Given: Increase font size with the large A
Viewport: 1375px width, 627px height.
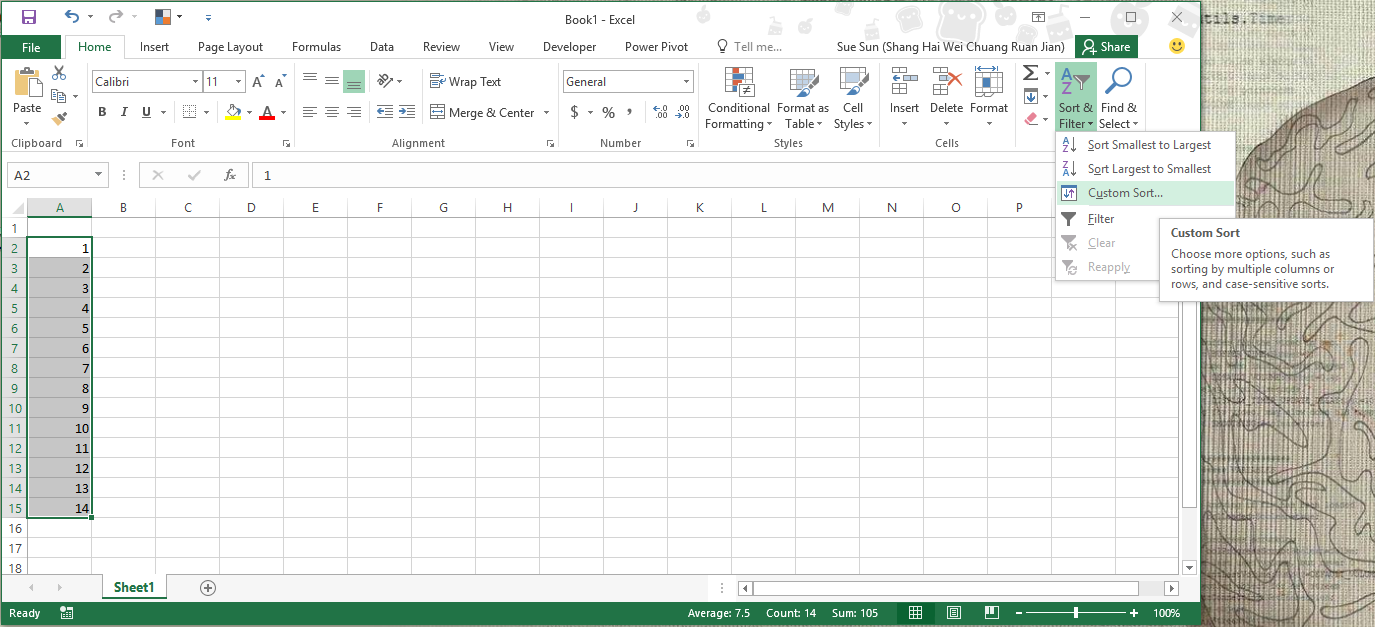Looking at the screenshot, I should 258,82.
